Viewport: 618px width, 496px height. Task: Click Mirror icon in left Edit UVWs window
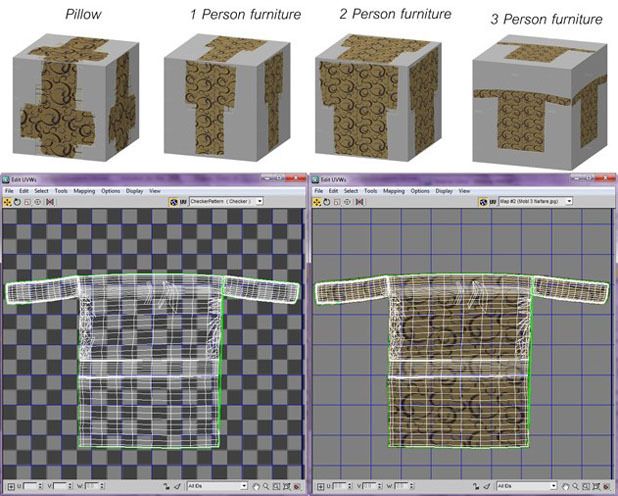[x=50, y=202]
